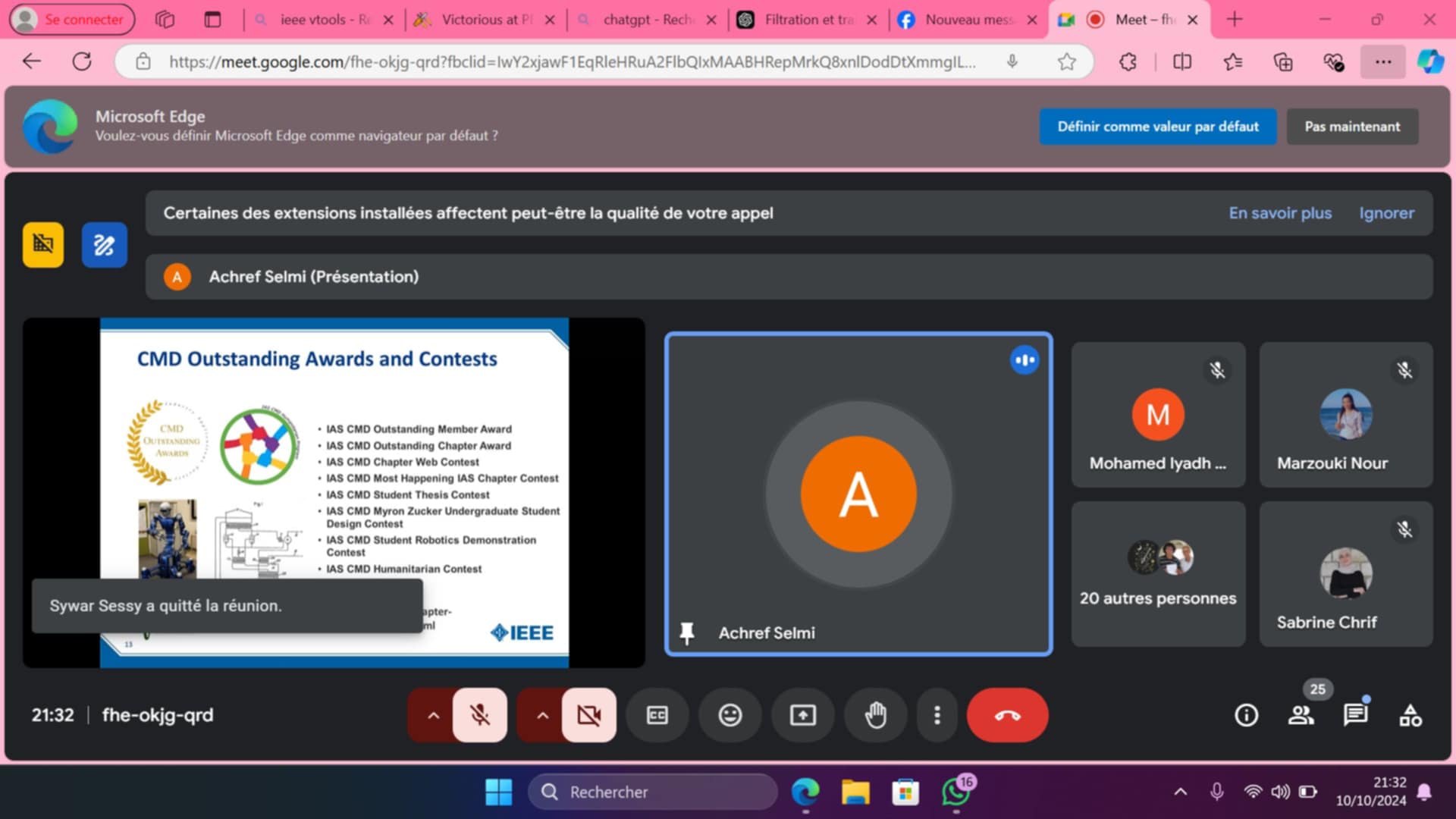Open more options three-dot menu in Meet
This screenshot has height=819, width=1456.
tap(937, 715)
